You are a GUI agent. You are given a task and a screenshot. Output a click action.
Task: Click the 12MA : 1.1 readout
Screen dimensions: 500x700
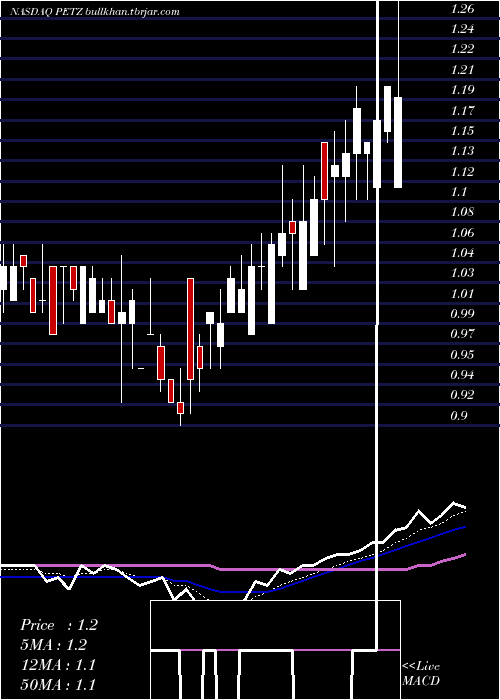tap(58, 665)
